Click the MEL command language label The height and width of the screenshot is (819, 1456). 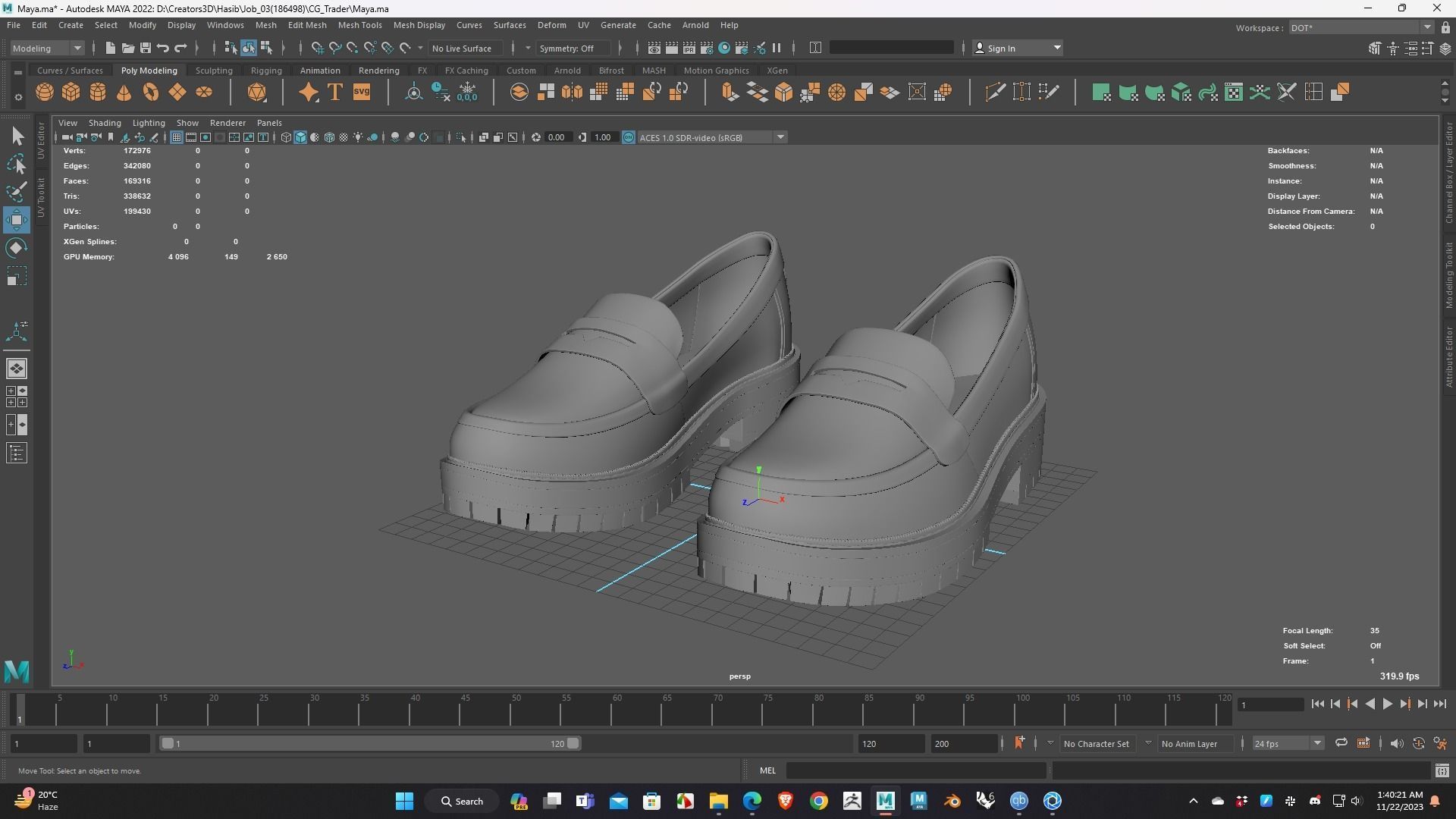(x=767, y=770)
